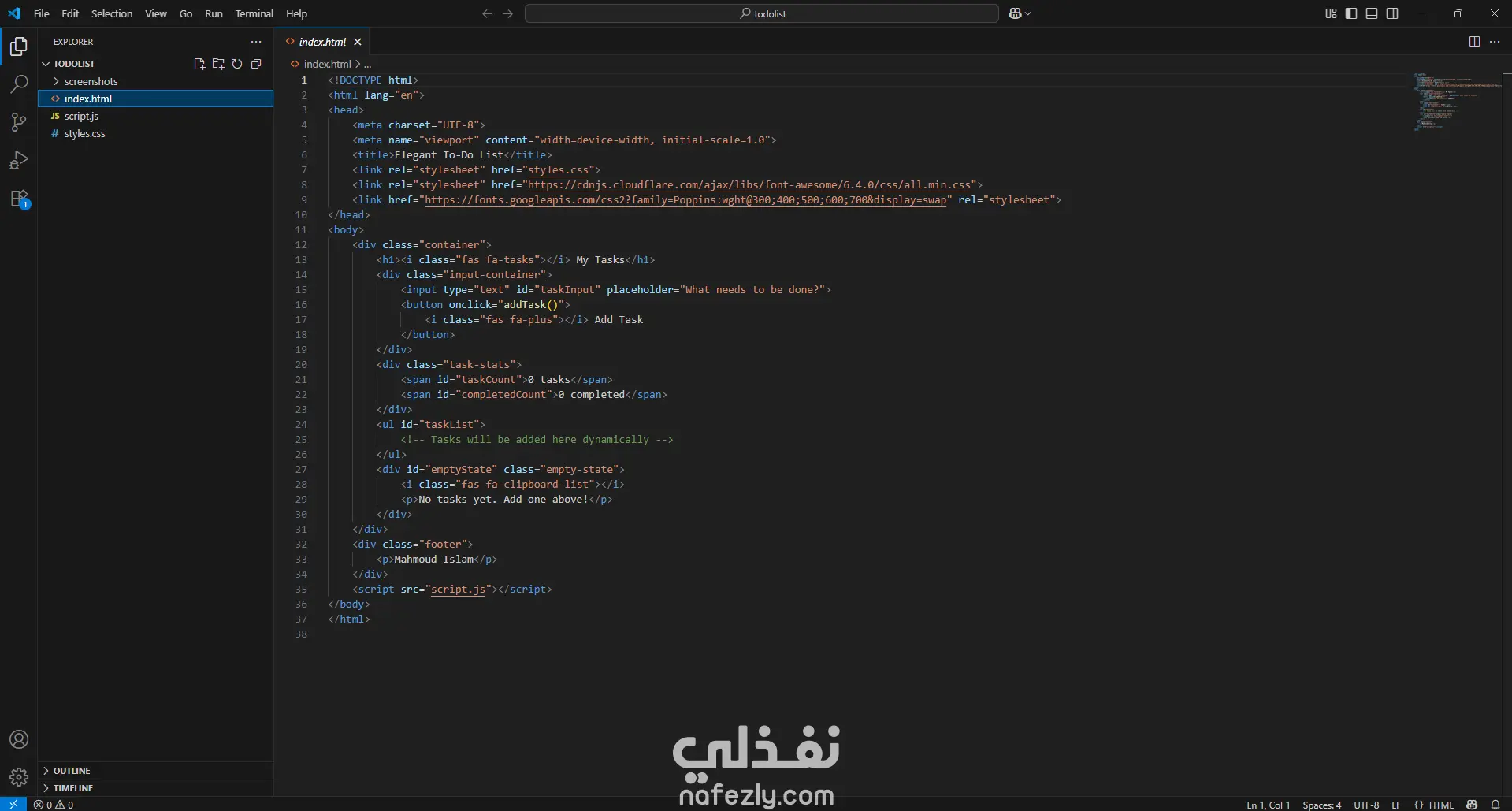The height and width of the screenshot is (811, 1512).
Task: Change end of line sequence LF
Action: click(x=1396, y=805)
